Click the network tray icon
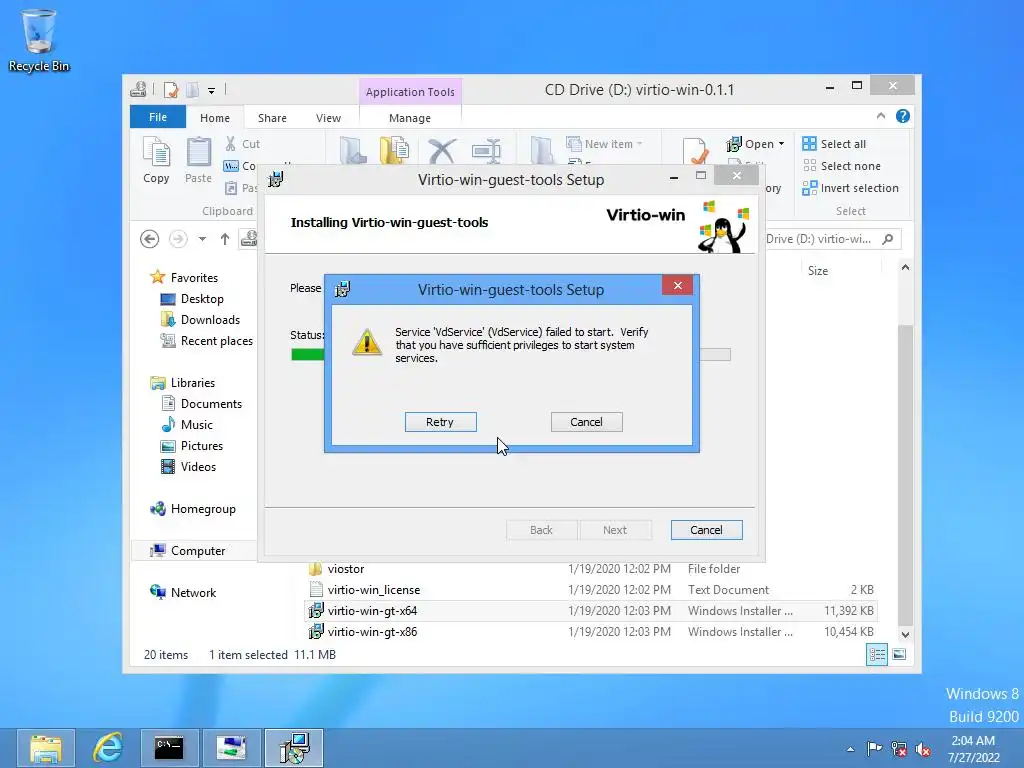 [899, 749]
